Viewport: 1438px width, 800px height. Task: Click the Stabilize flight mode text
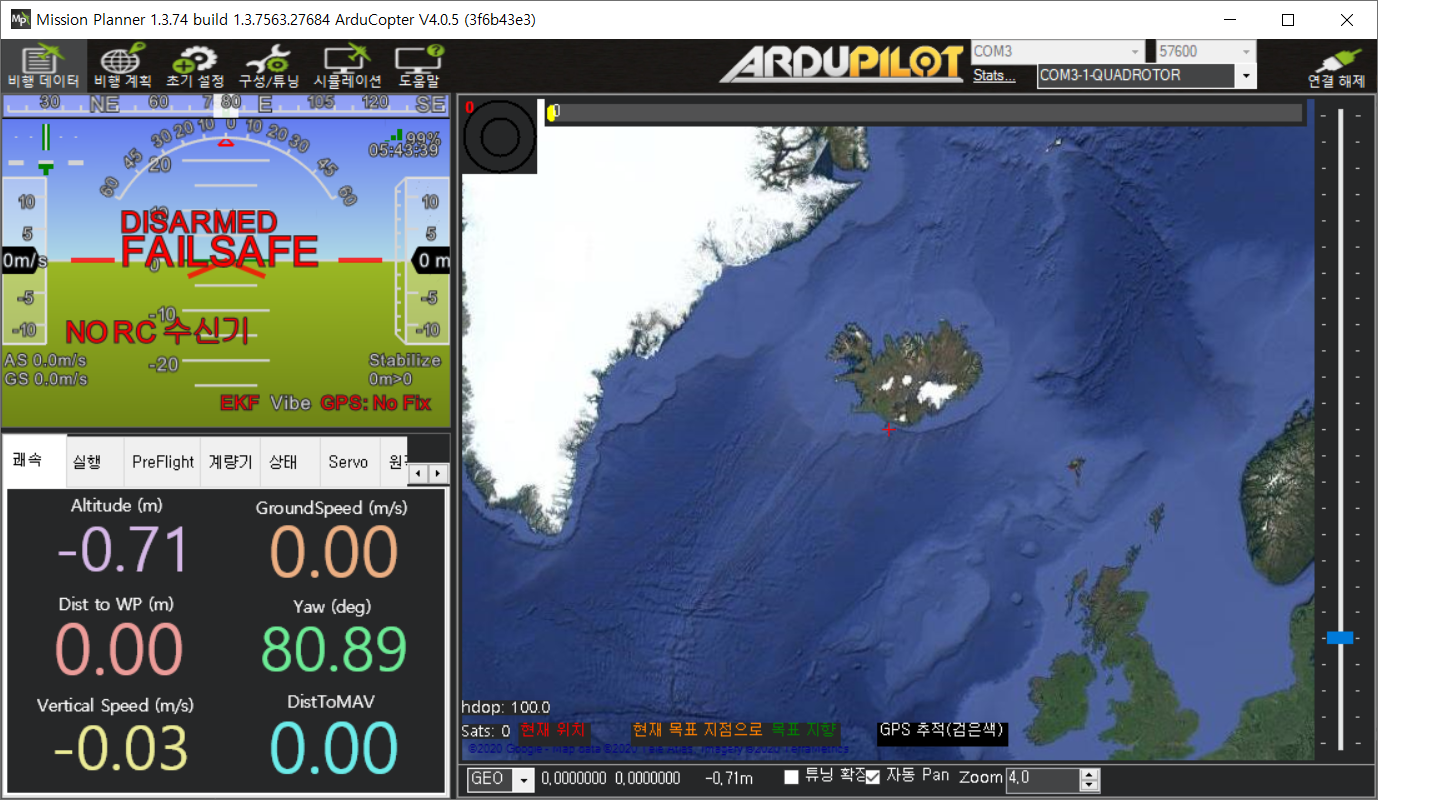click(x=405, y=360)
